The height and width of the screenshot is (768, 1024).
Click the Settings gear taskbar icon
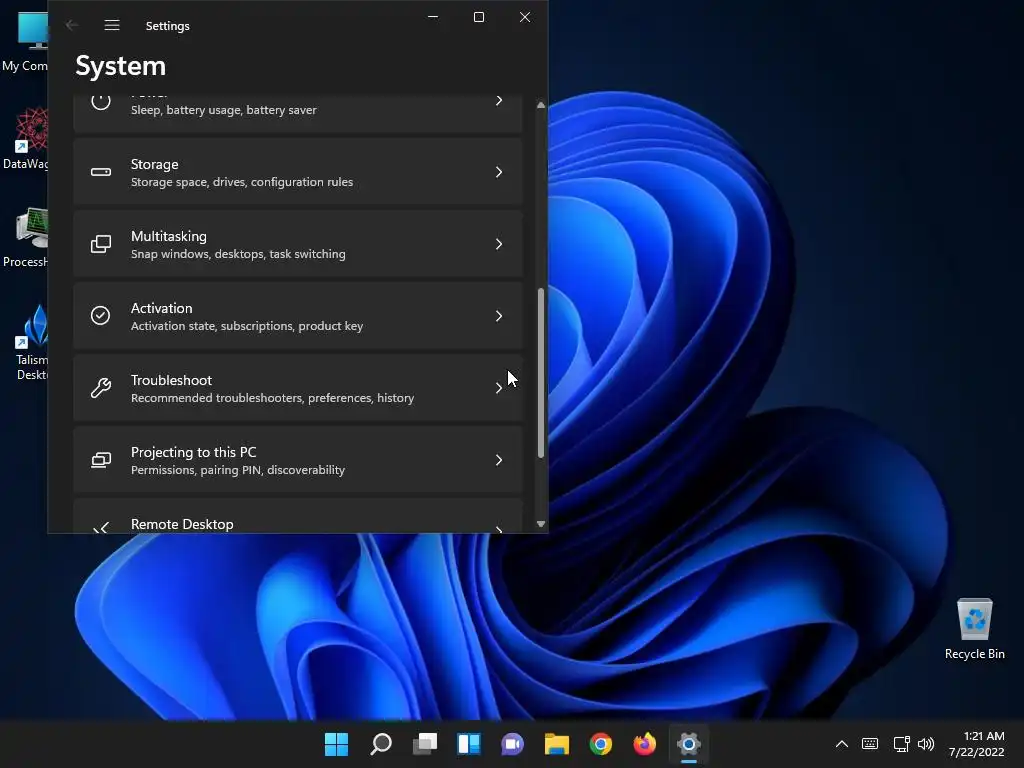tap(689, 744)
